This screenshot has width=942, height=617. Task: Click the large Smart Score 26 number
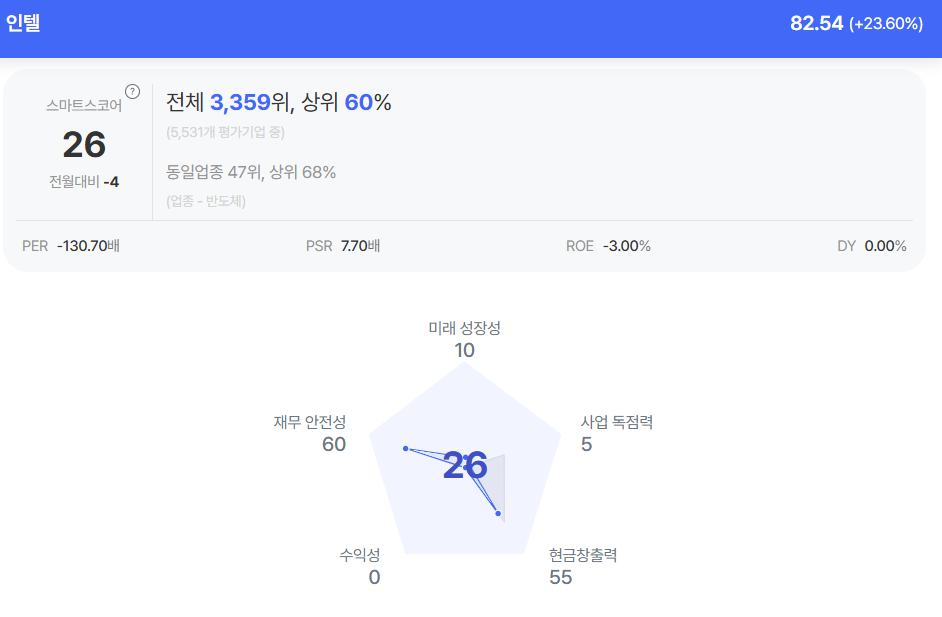[x=84, y=145]
